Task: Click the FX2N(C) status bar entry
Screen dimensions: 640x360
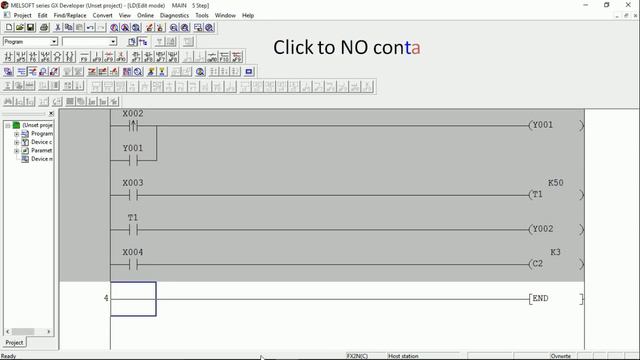Action: click(358, 356)
